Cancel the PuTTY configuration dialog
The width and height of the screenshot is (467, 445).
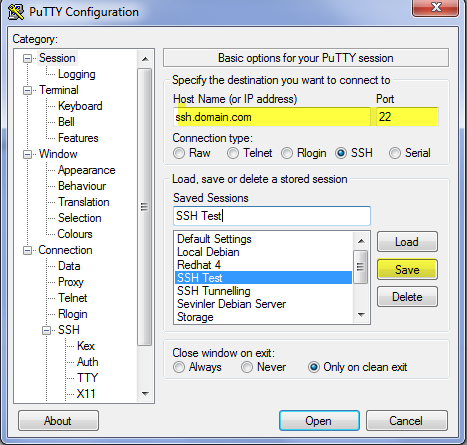click(x=406, y=421)
